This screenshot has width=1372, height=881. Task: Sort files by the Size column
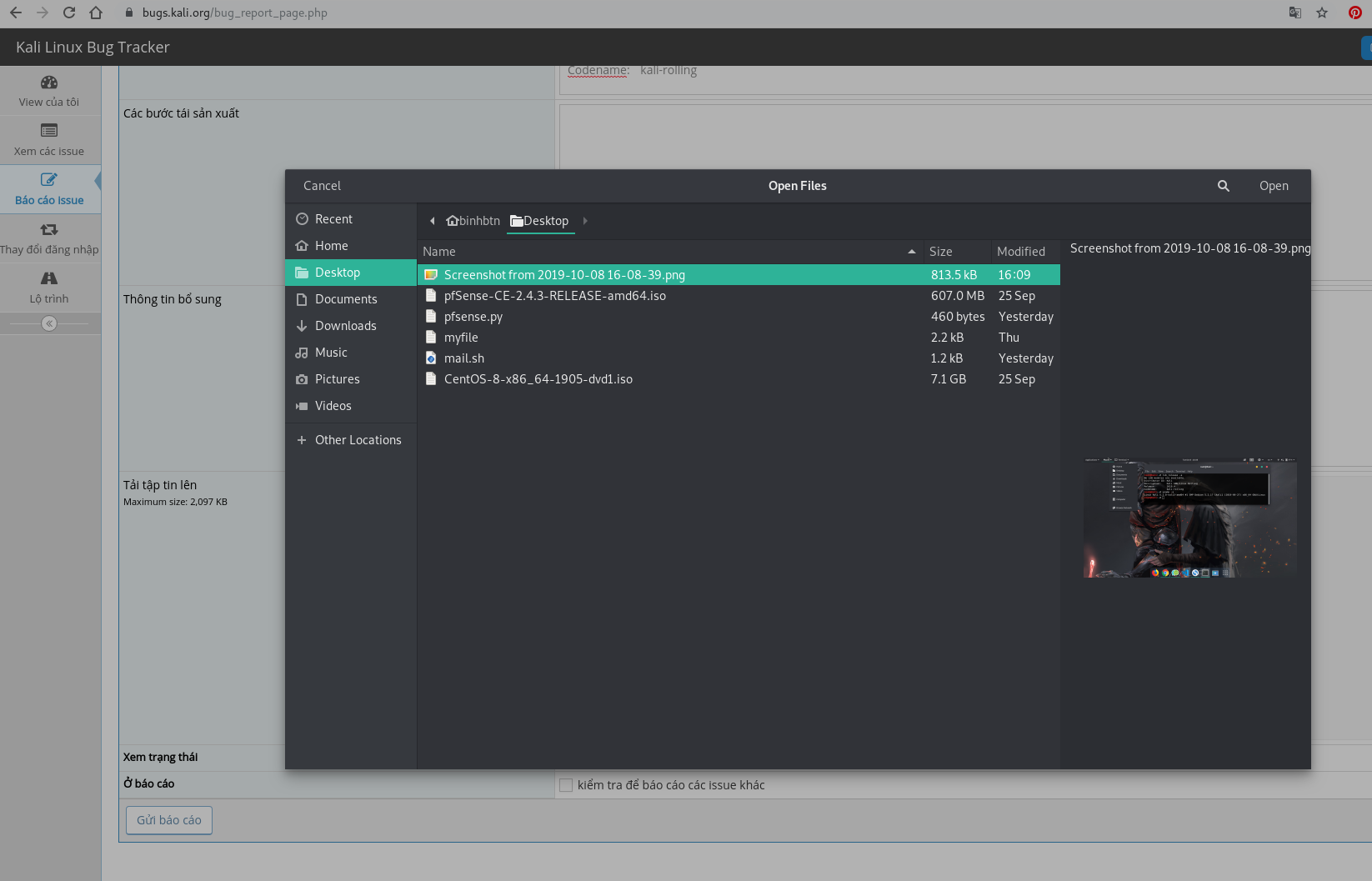coord(941,252)
